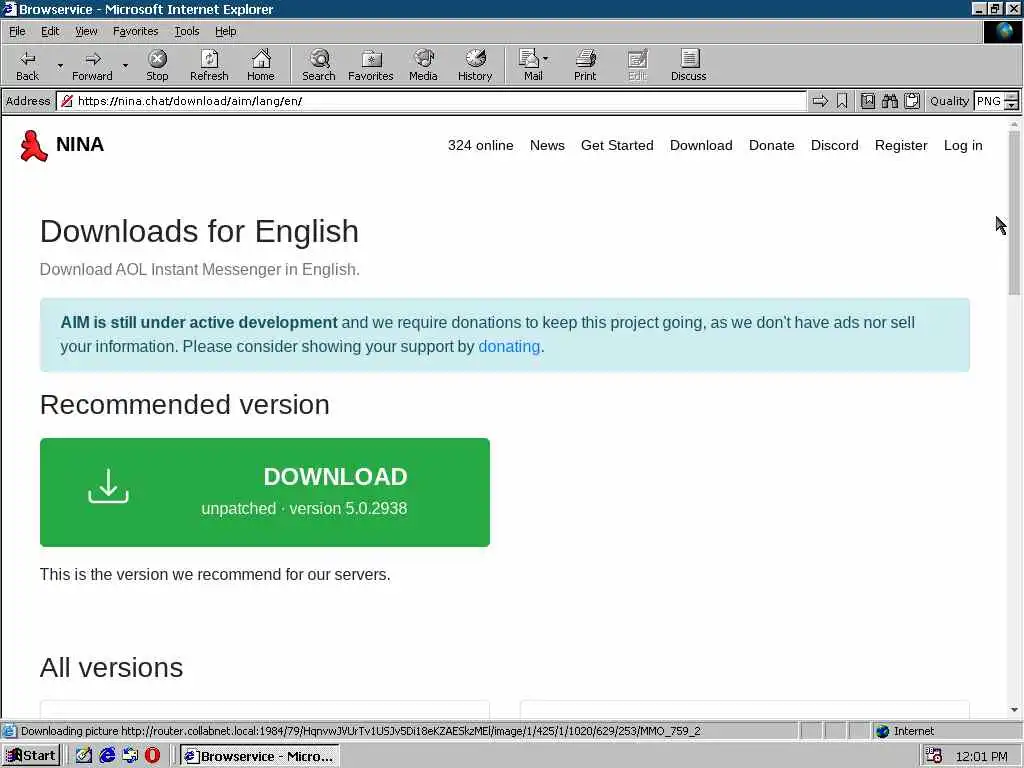The width and height of the screenshot is (1024, 768).
Task: Click the Downloads for English heading
Action: (x=199, y=231)
